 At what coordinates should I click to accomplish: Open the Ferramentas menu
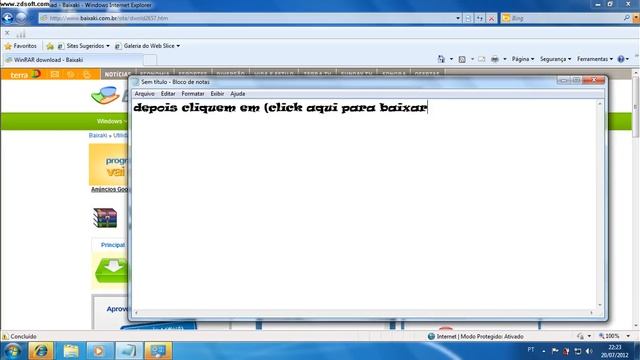pyautogui.click(x=595, y=59)
